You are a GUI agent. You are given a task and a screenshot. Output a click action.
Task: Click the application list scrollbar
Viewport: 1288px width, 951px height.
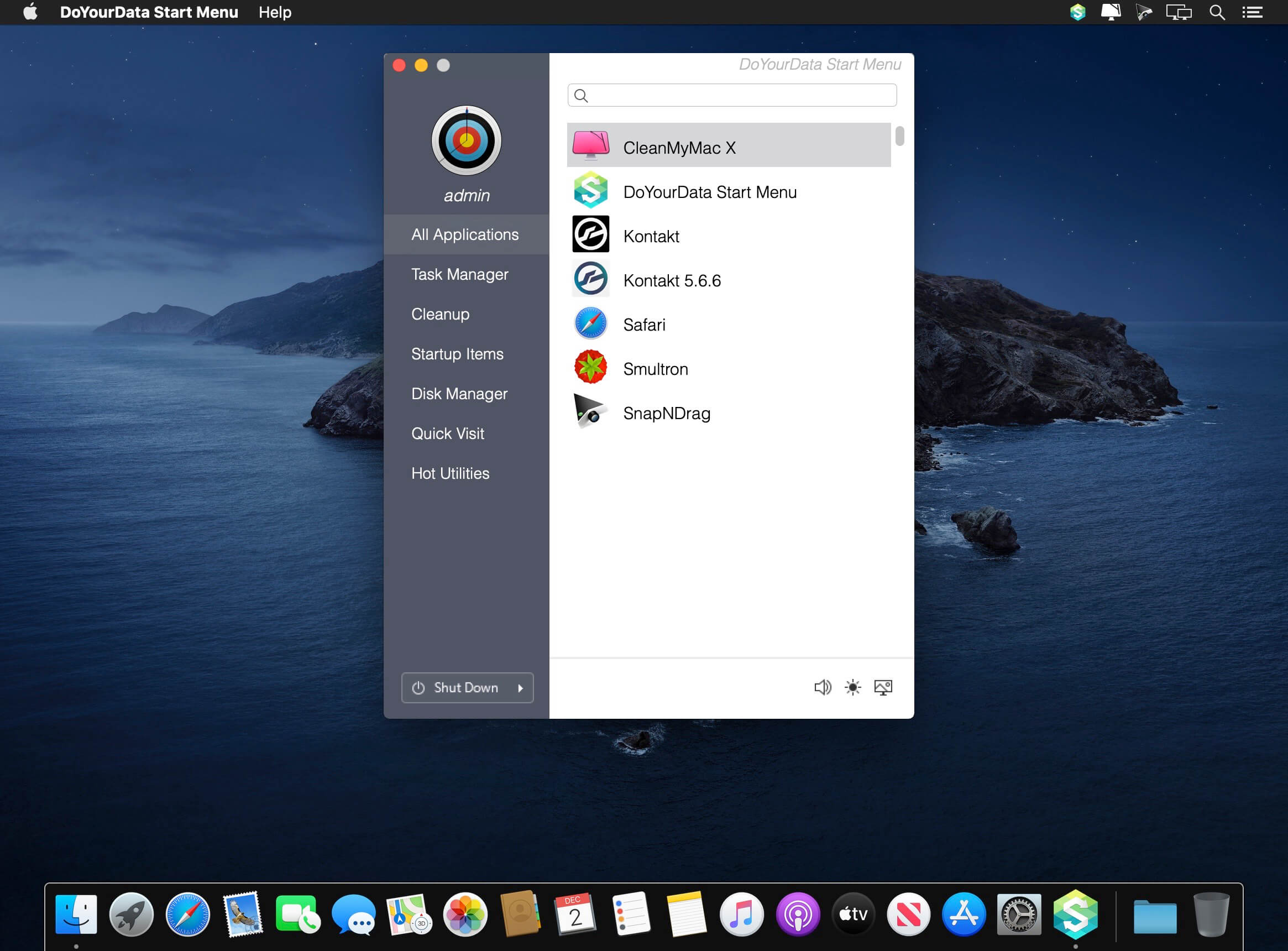point(899,137)
